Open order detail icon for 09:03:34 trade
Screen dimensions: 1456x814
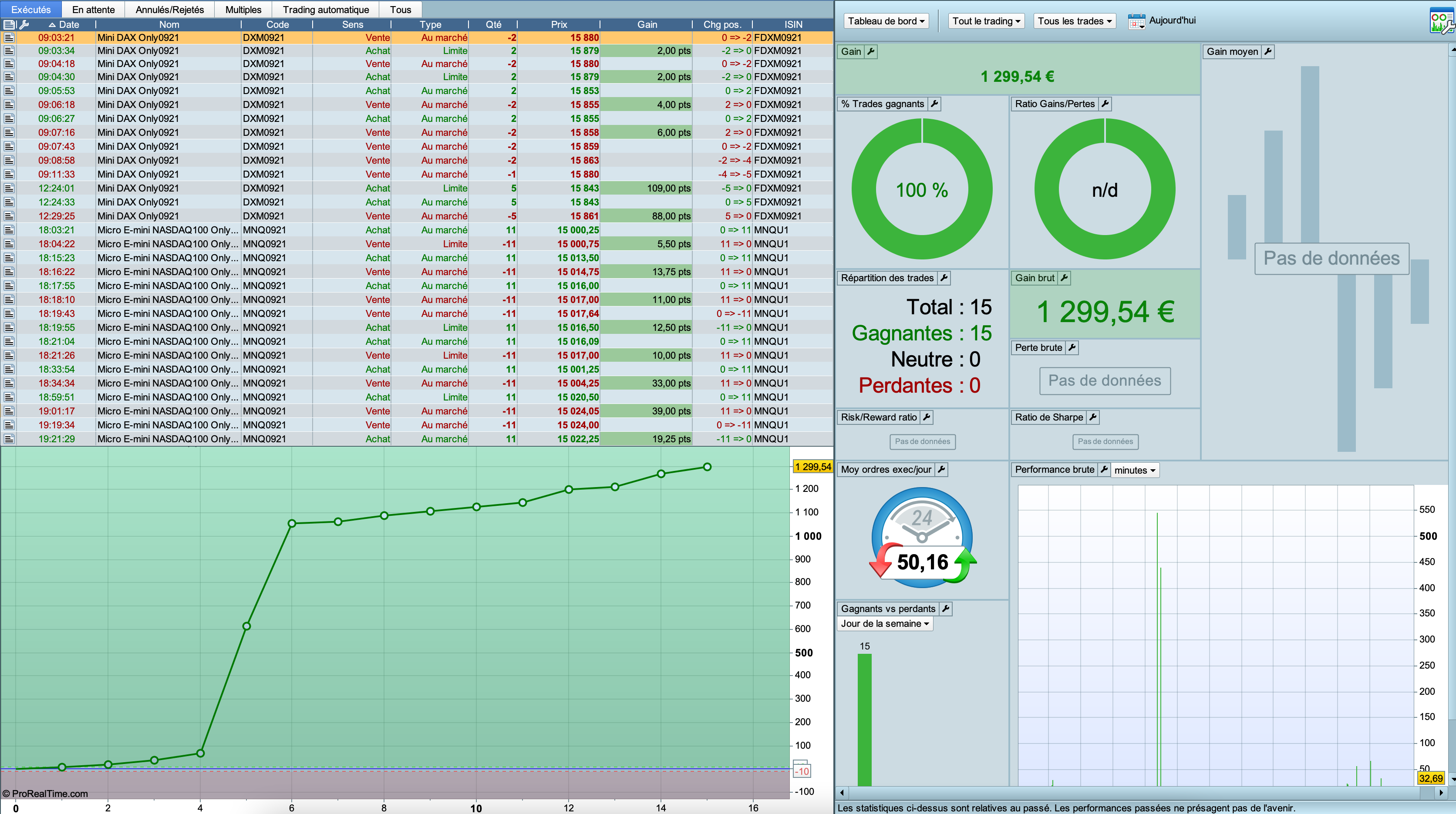click(8, 51)
